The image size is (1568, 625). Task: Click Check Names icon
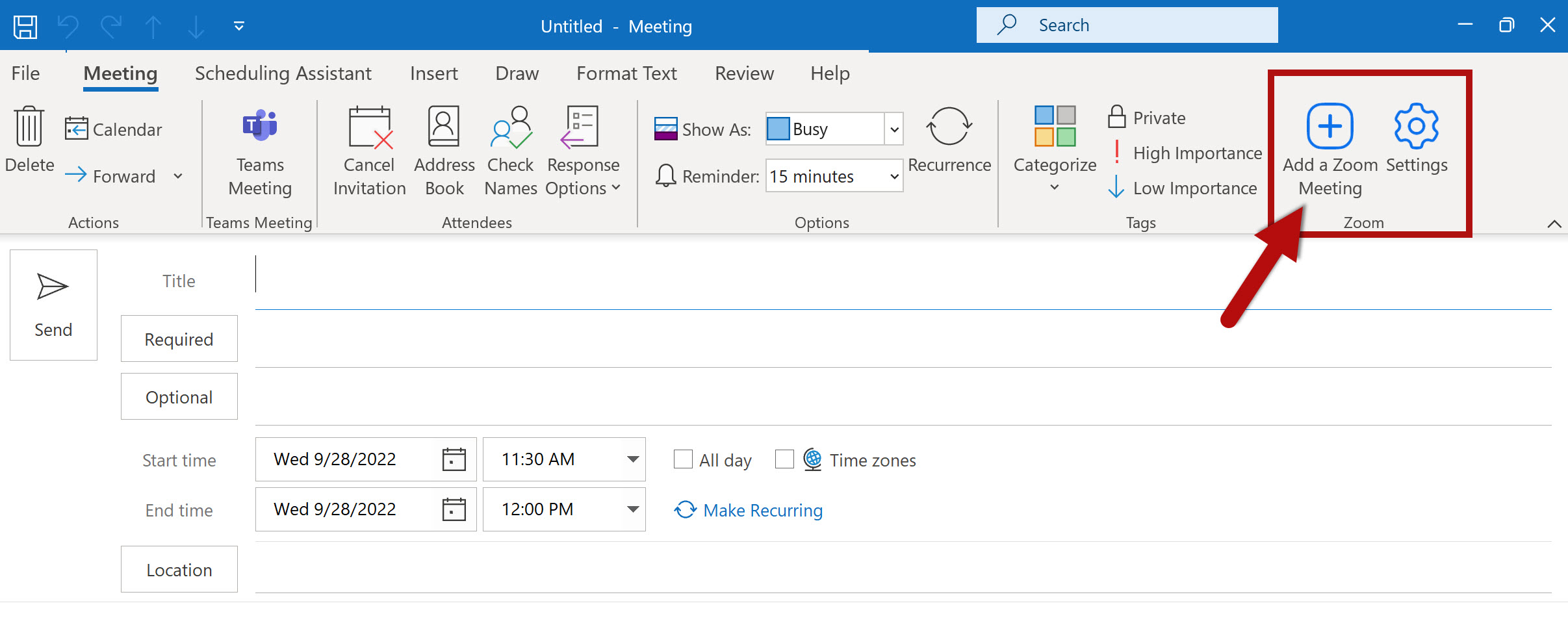[x=511, y=128]
